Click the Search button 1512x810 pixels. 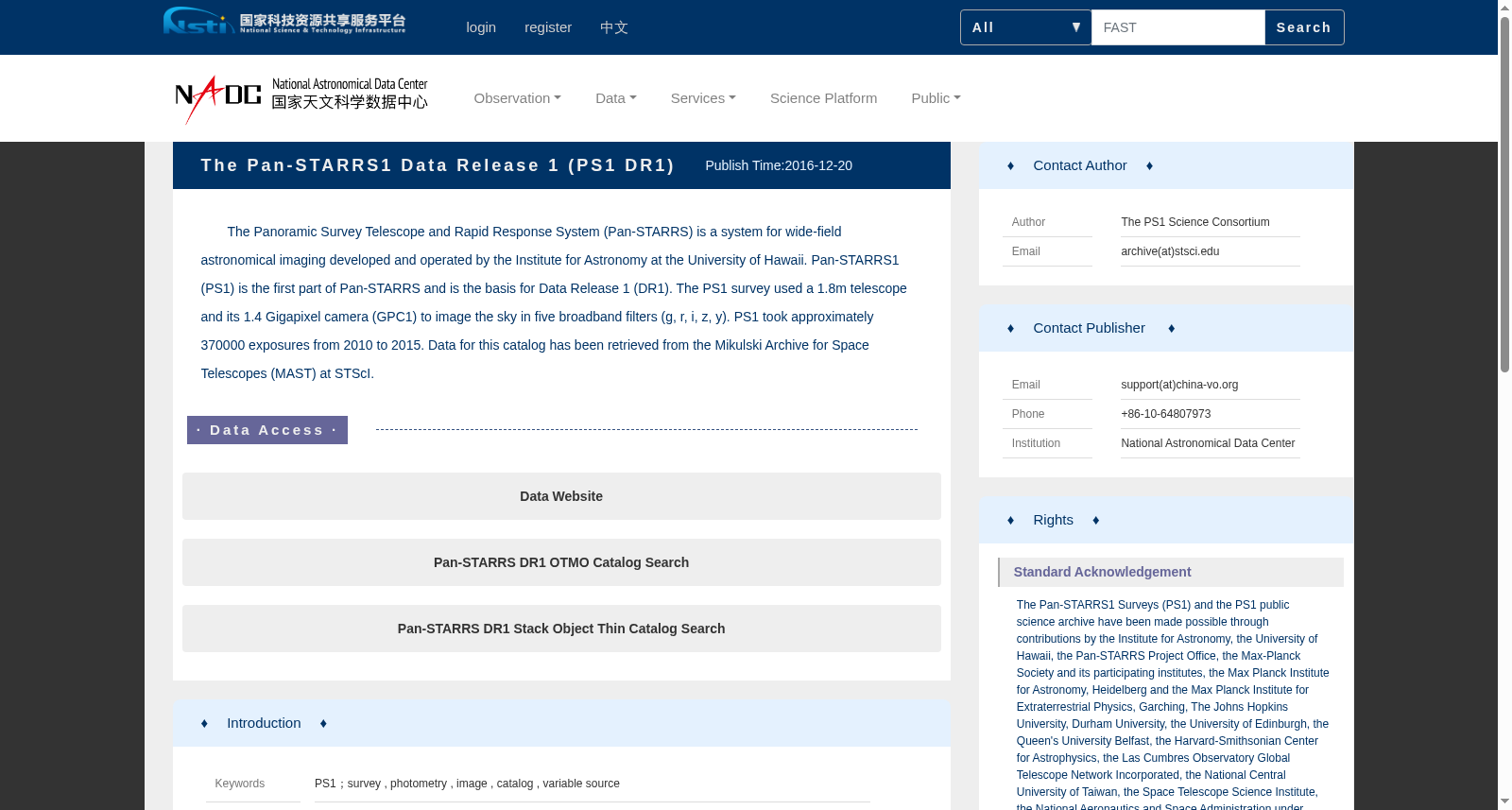[x=1304, y=27]
